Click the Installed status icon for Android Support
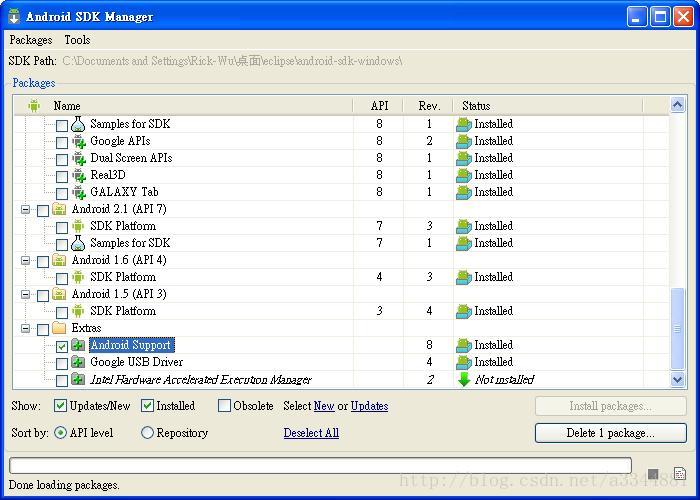The height and width of the screenshot is (500, 700). pyautogui.click(x=464, y=345)
